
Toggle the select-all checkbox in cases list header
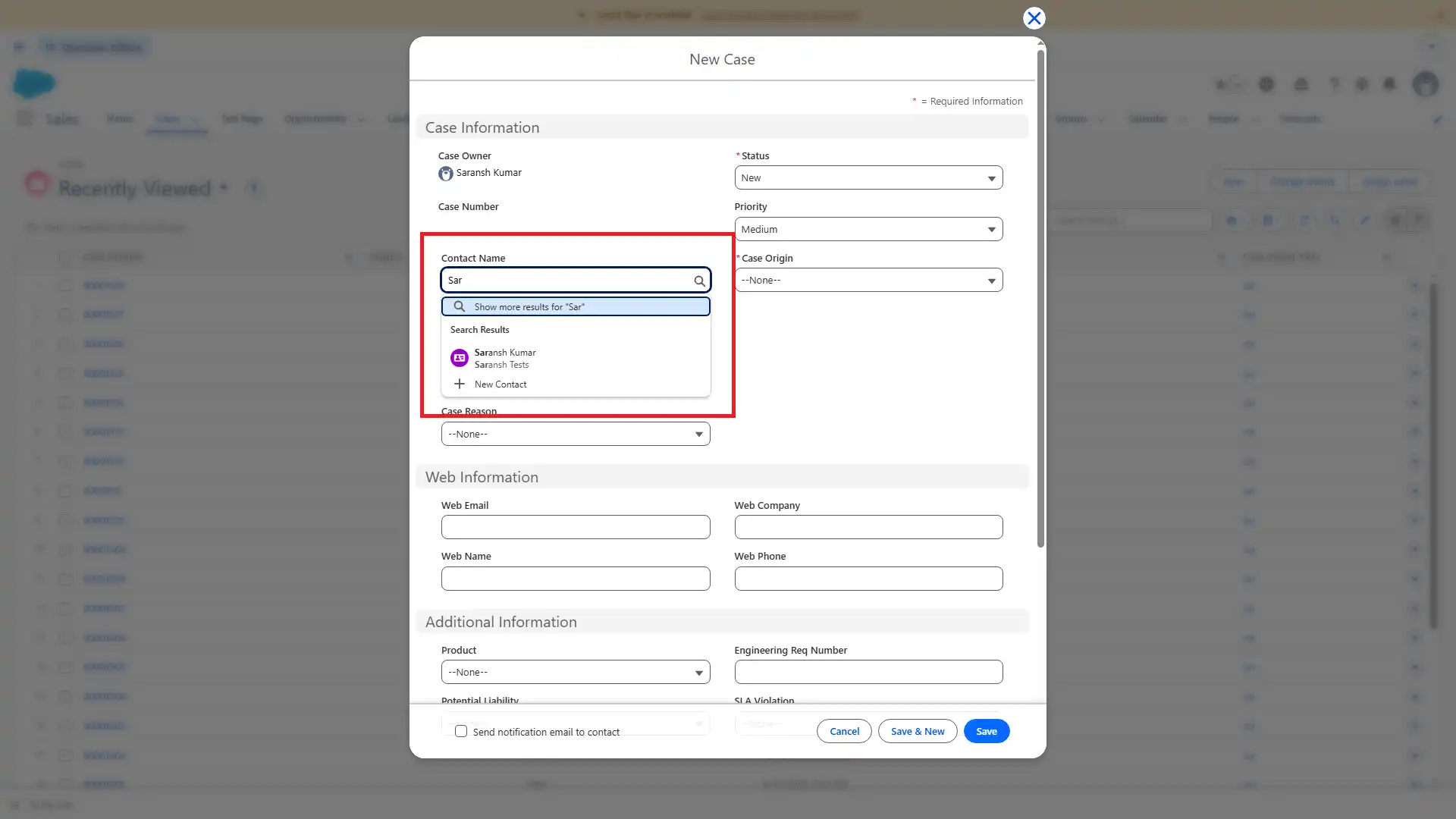click(65, 258)
